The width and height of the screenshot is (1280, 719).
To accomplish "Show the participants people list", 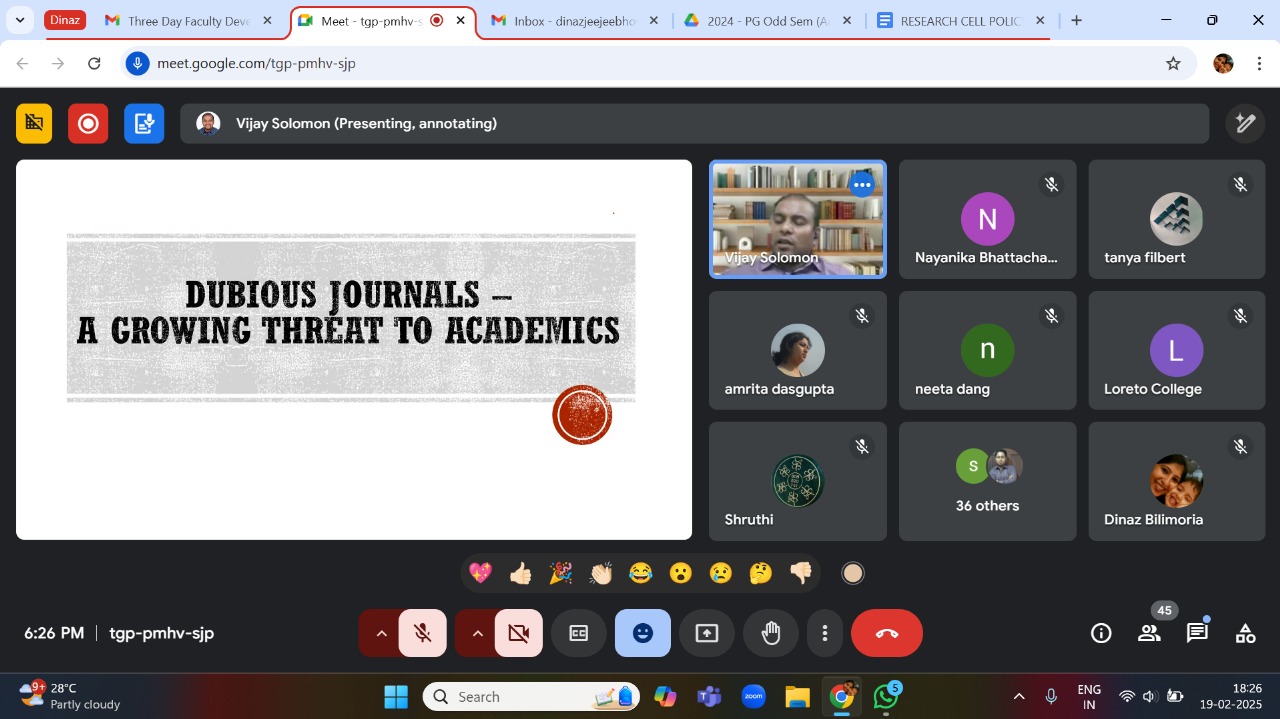I will pyautogui.click(x=1149, y=633).
